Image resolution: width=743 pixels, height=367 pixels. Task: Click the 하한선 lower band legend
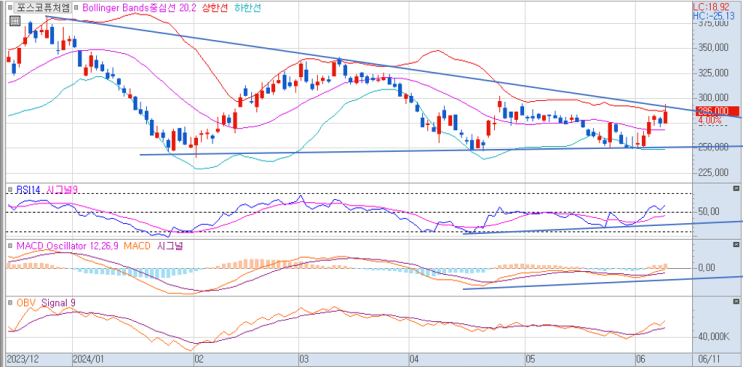click(x=247, y=8)
